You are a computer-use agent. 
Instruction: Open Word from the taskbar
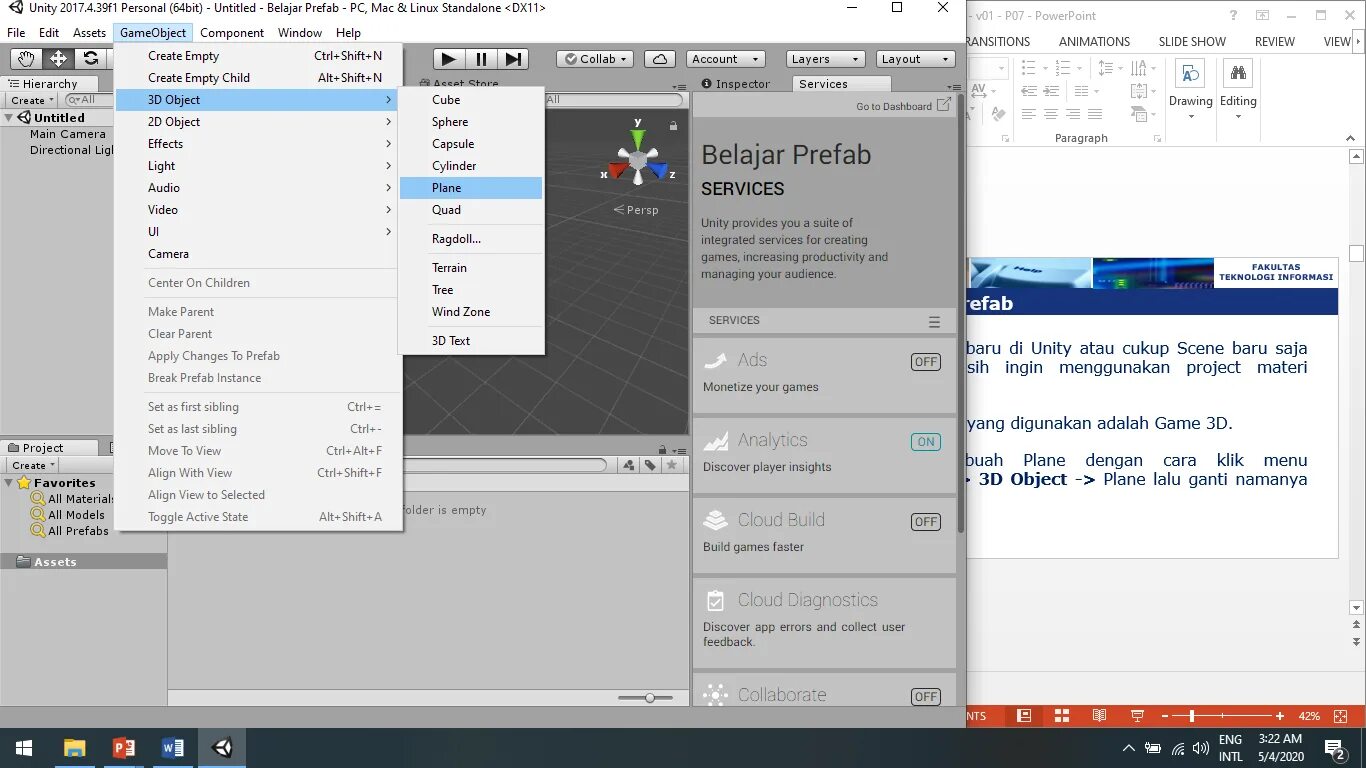point(172,748)
